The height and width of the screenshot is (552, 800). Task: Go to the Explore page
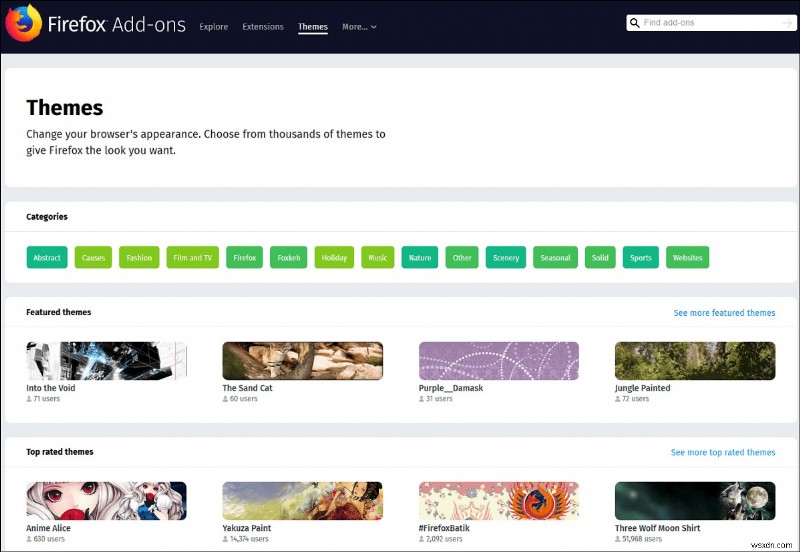pos(214,27)
